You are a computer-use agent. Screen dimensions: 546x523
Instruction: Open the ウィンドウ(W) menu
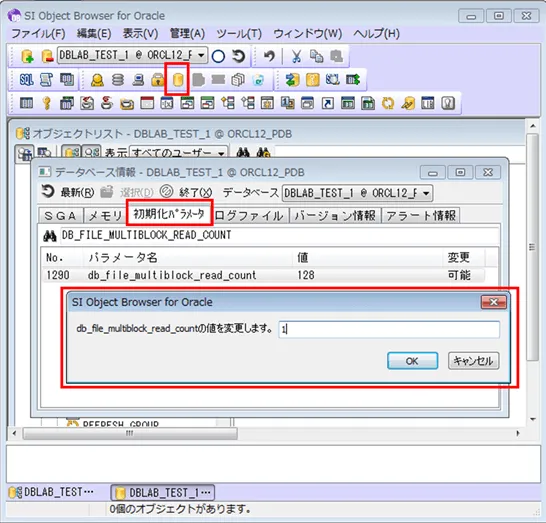tap(307, 34)
